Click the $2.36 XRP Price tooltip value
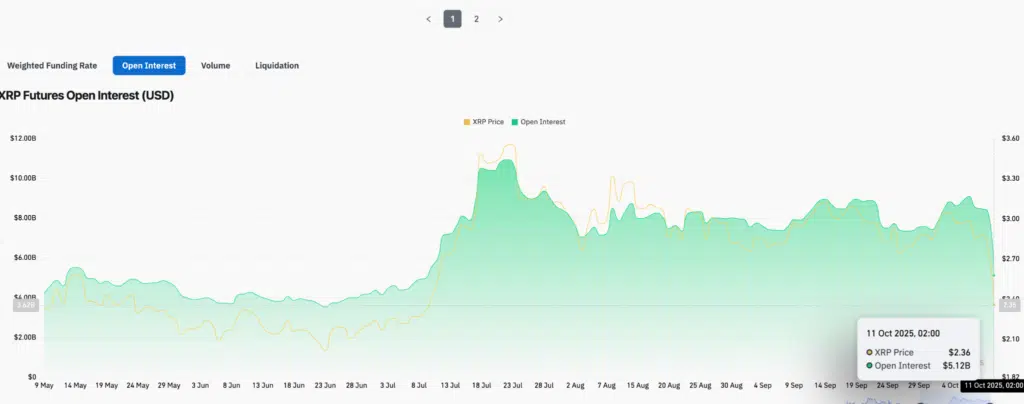 [960, 352]
